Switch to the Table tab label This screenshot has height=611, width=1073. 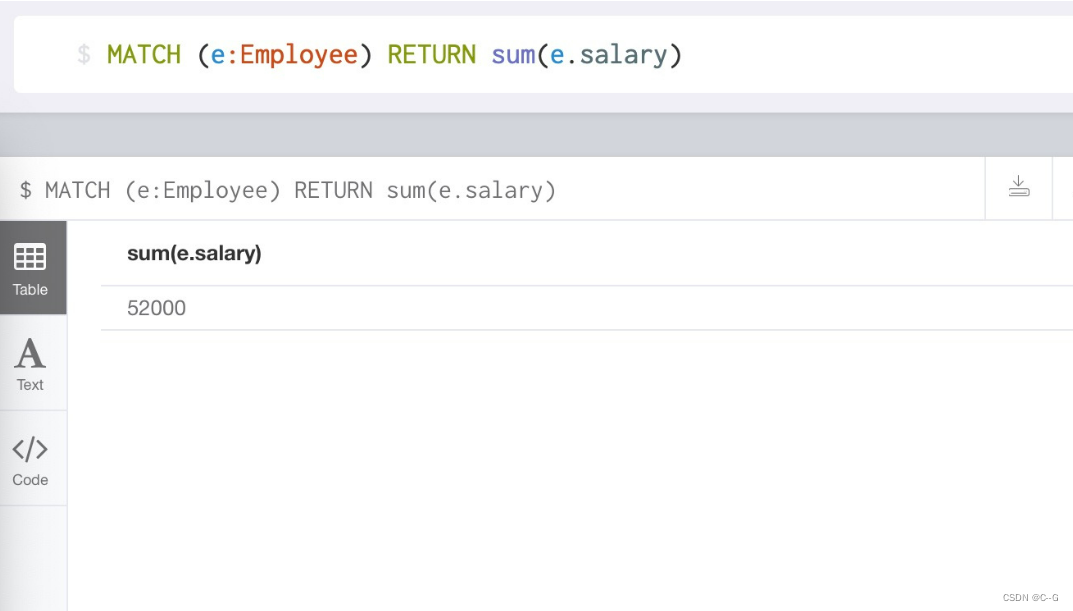pos(30,290)
